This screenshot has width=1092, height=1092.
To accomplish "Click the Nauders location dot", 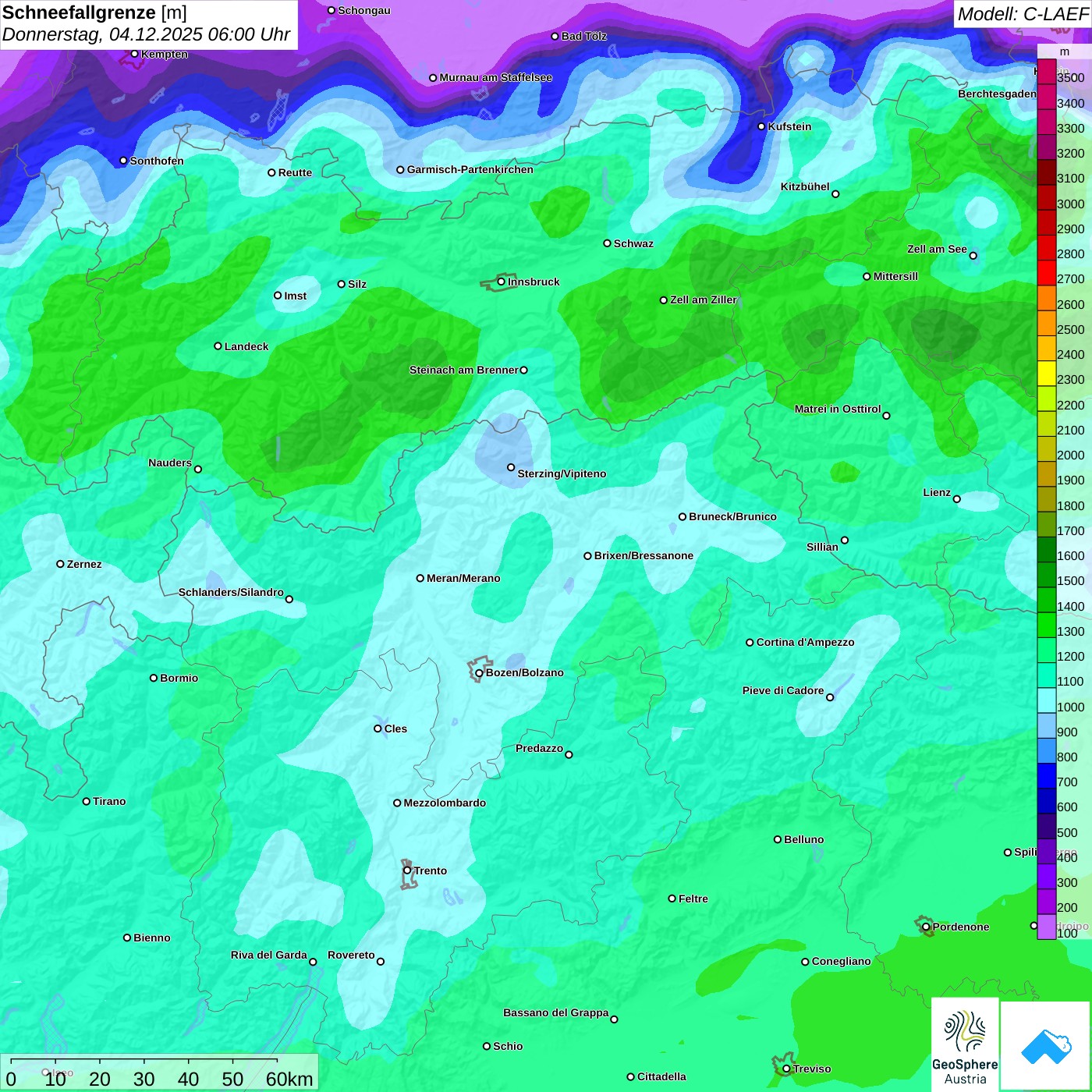I will point(197,469).
